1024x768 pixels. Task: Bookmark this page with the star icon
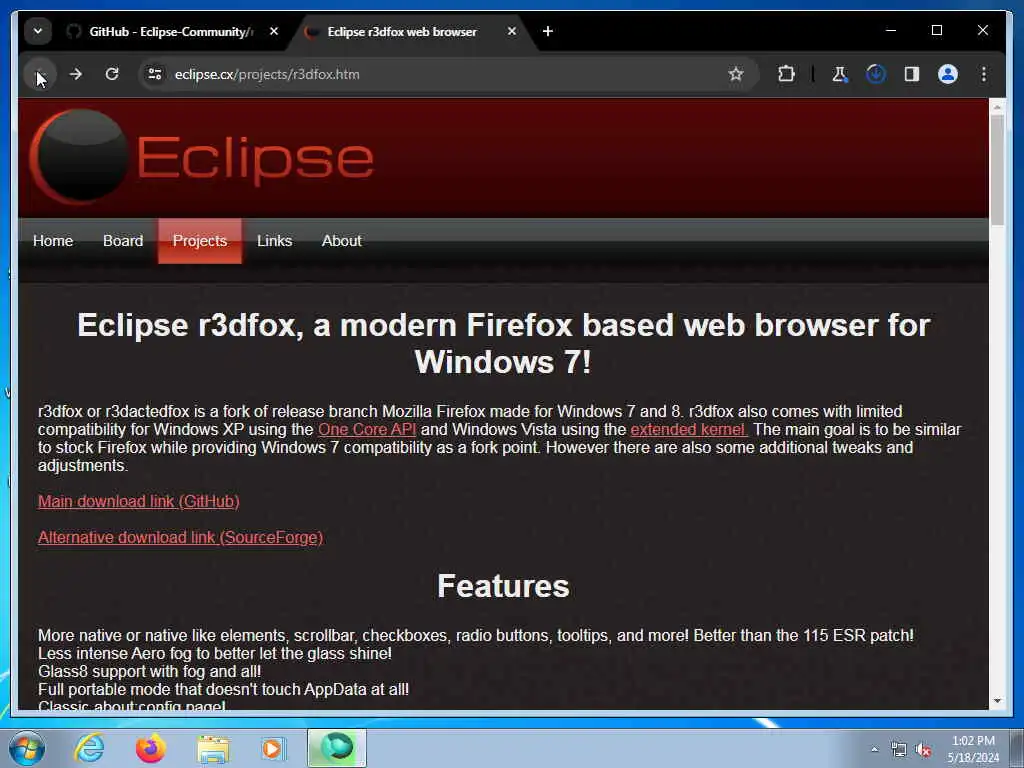[x=736, y=74]
